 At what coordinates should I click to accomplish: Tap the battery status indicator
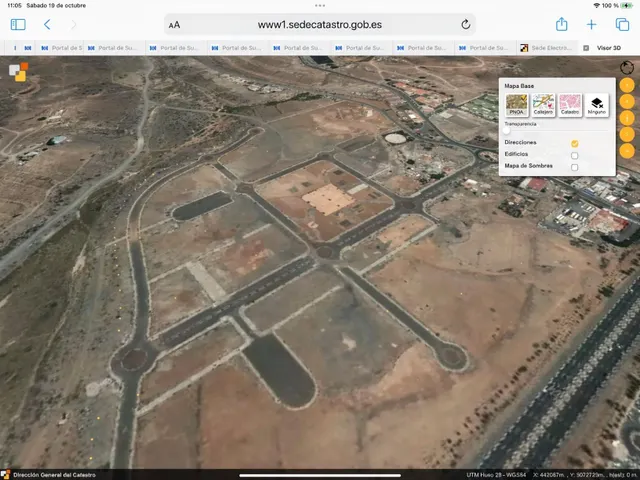tap(627, 5)
